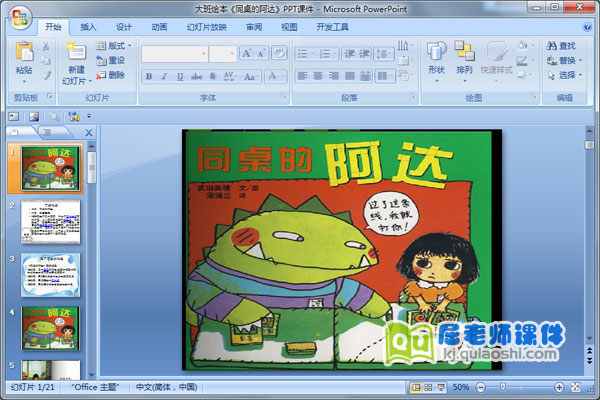Select slide 2 thumbnail
This screenshot has width=600, height=400.
51,222
